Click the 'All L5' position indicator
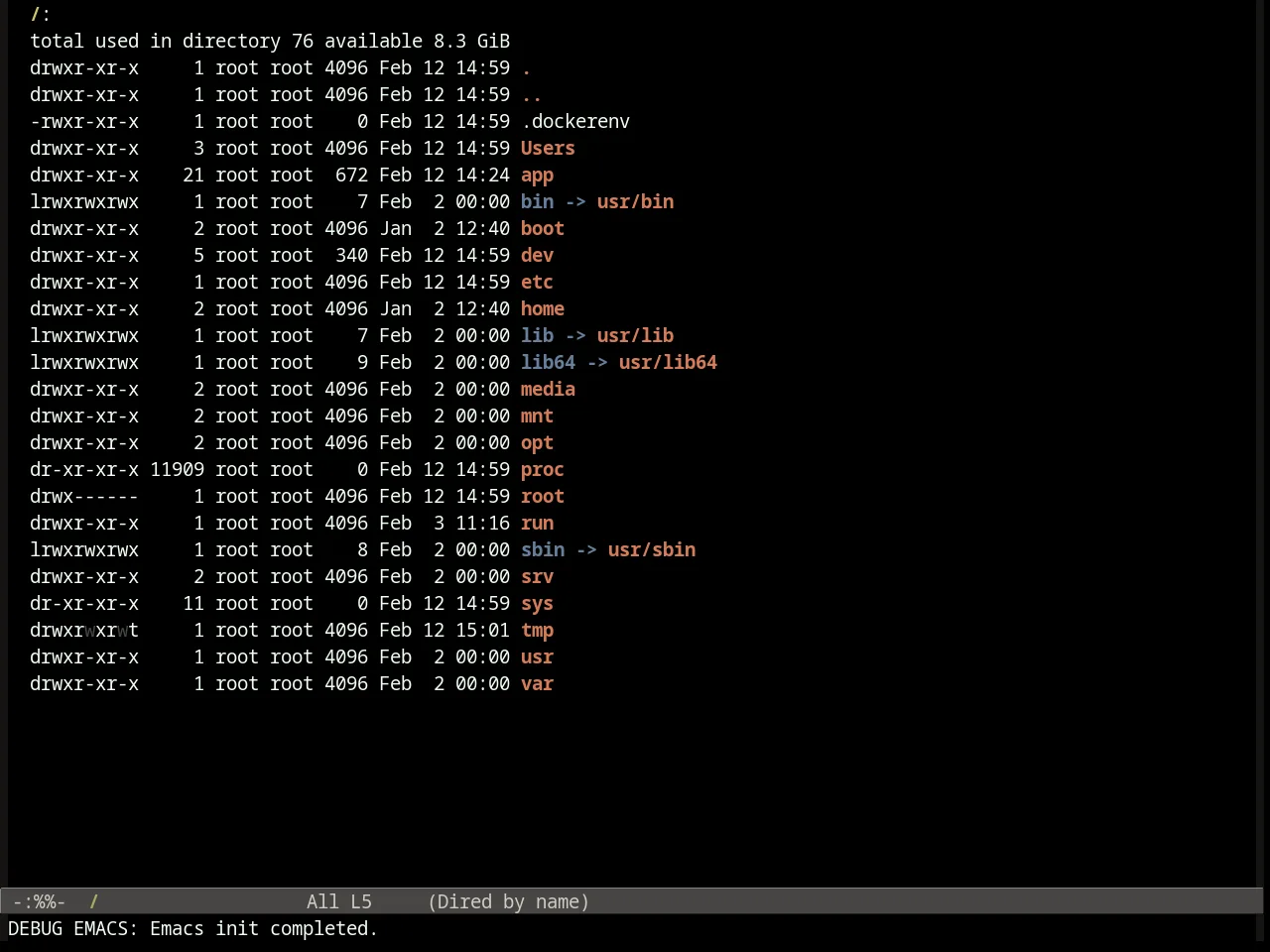This screenshot has width=1270, height=952. 339,902
